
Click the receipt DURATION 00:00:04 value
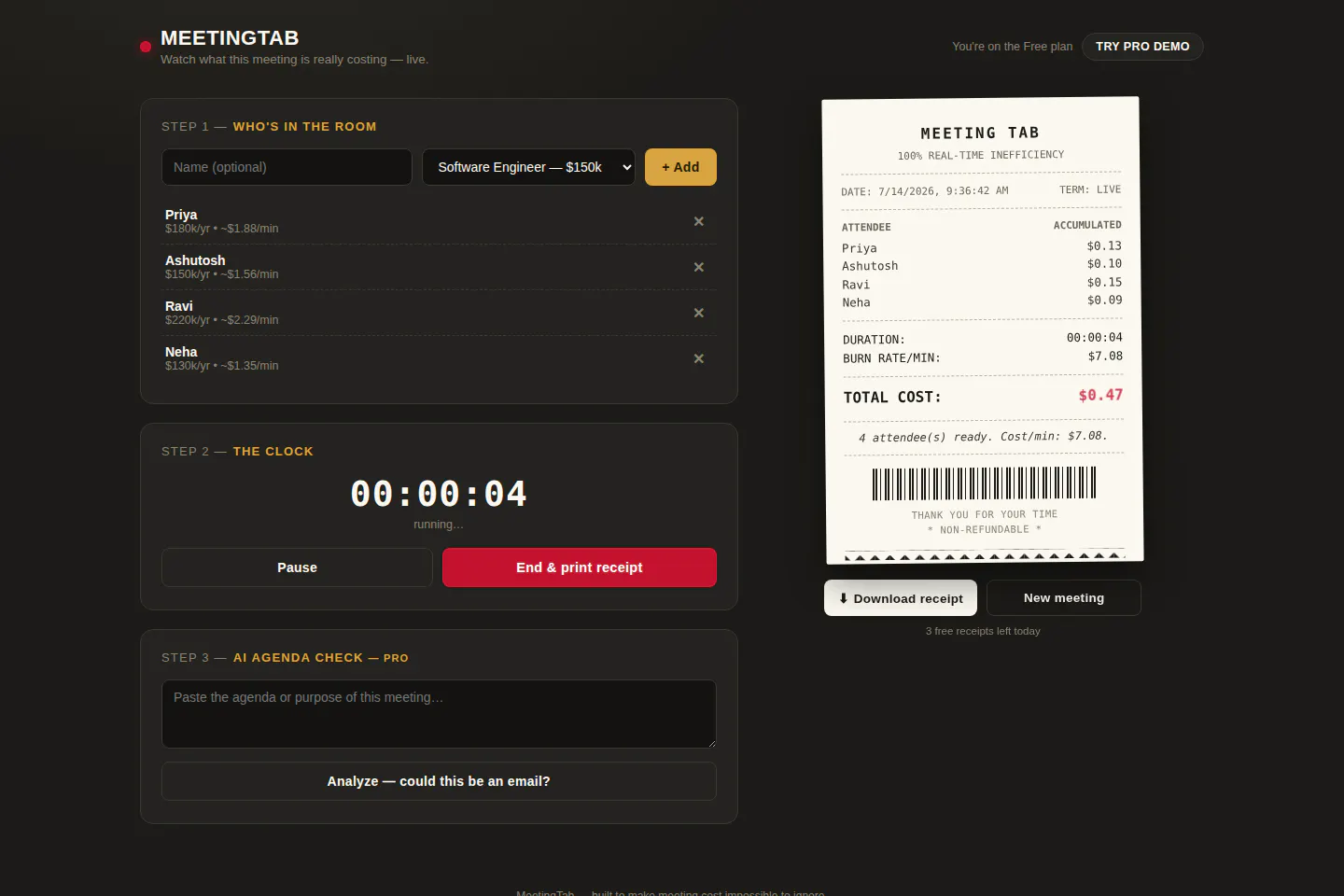[x=1095, y=337]
